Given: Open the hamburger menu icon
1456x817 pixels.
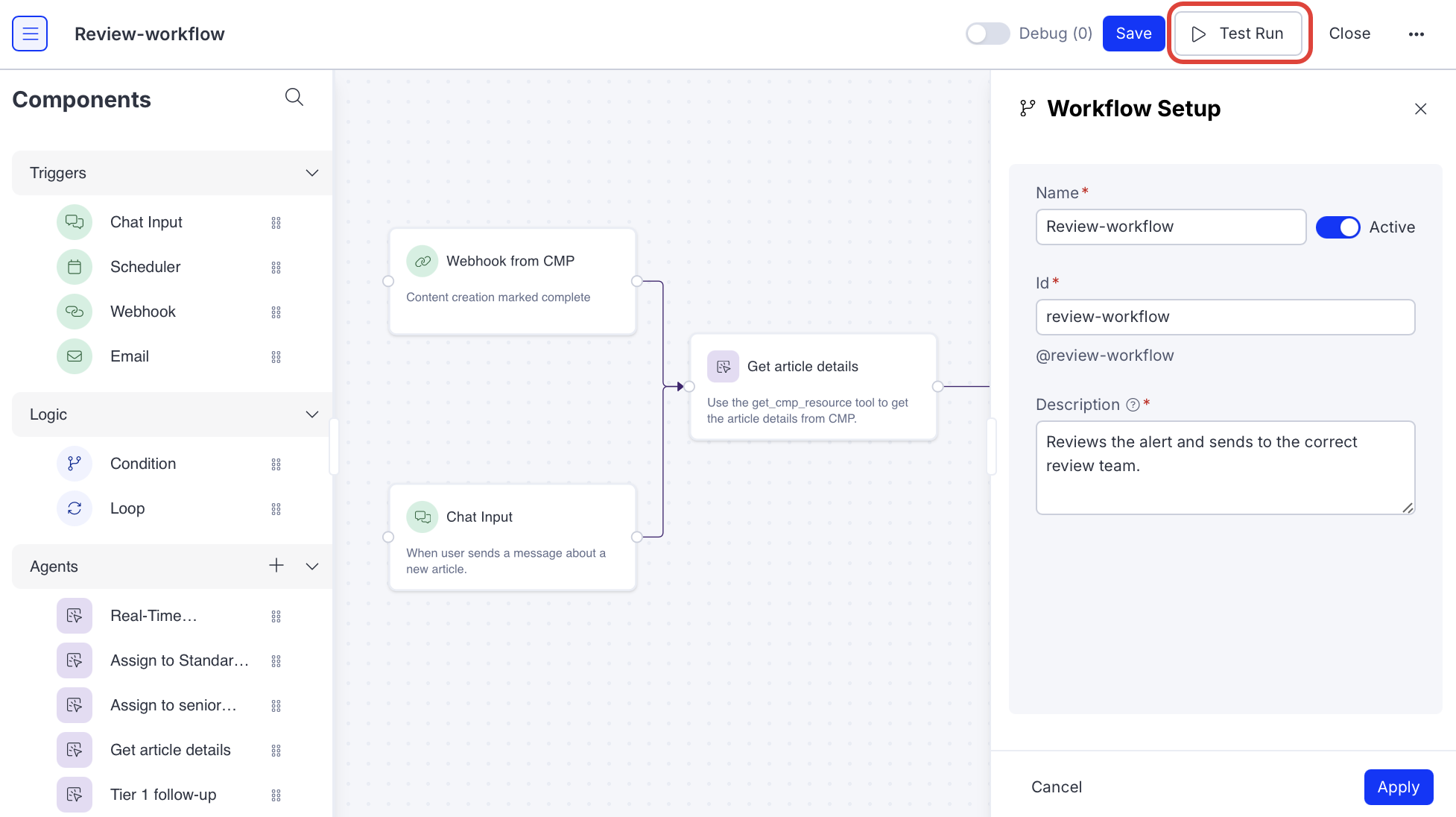Looking at the screenshot, I should point(30,34).
